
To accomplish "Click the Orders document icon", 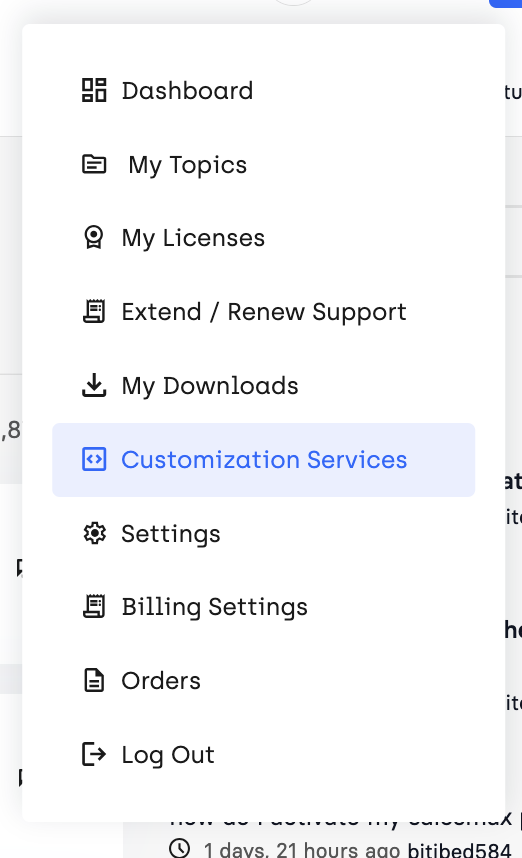I will coord(94,681).
